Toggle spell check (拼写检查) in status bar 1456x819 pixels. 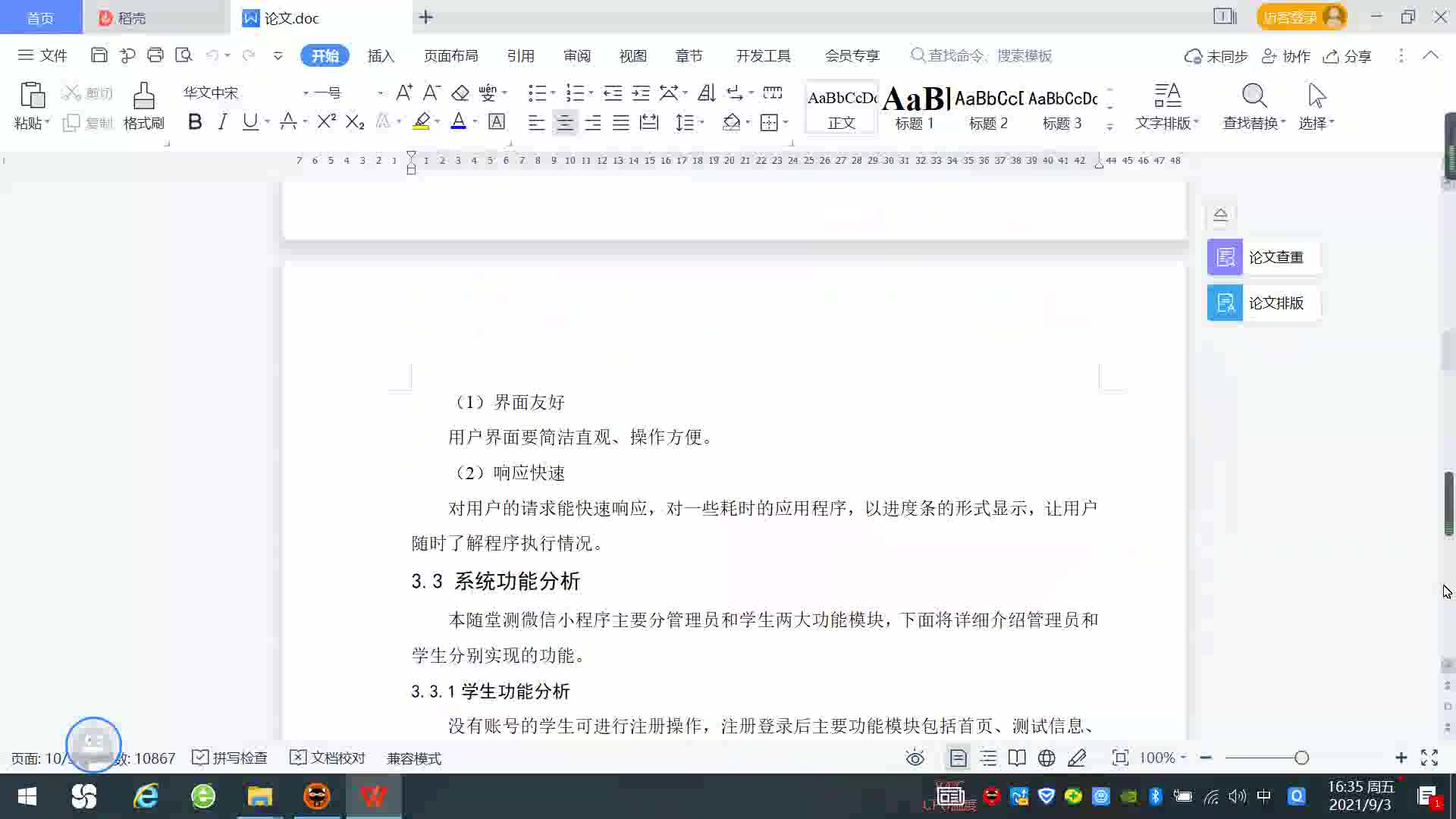coord(230,758)
